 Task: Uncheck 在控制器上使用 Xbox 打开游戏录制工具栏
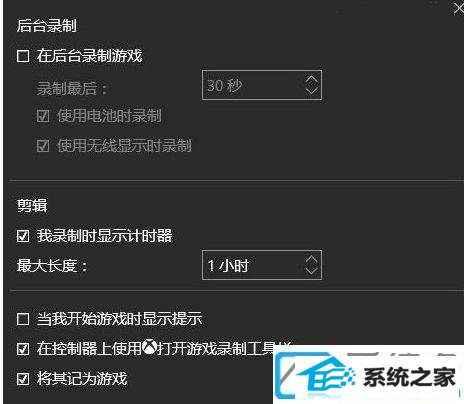pyautogui.click(x=23, y=349)
